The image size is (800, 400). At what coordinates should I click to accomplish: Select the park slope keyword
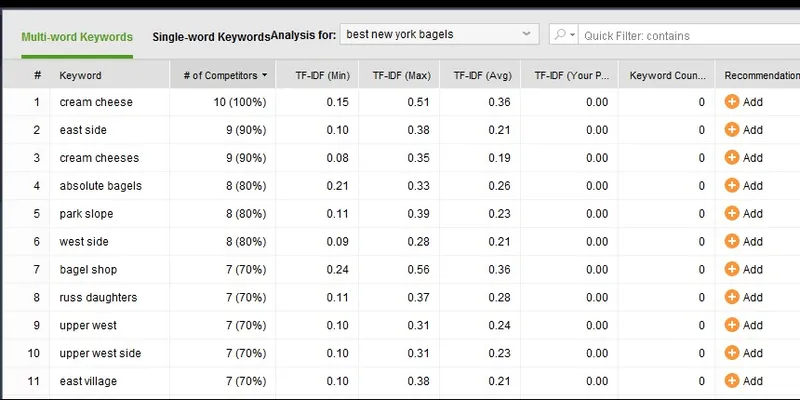[x=86, y=214]
